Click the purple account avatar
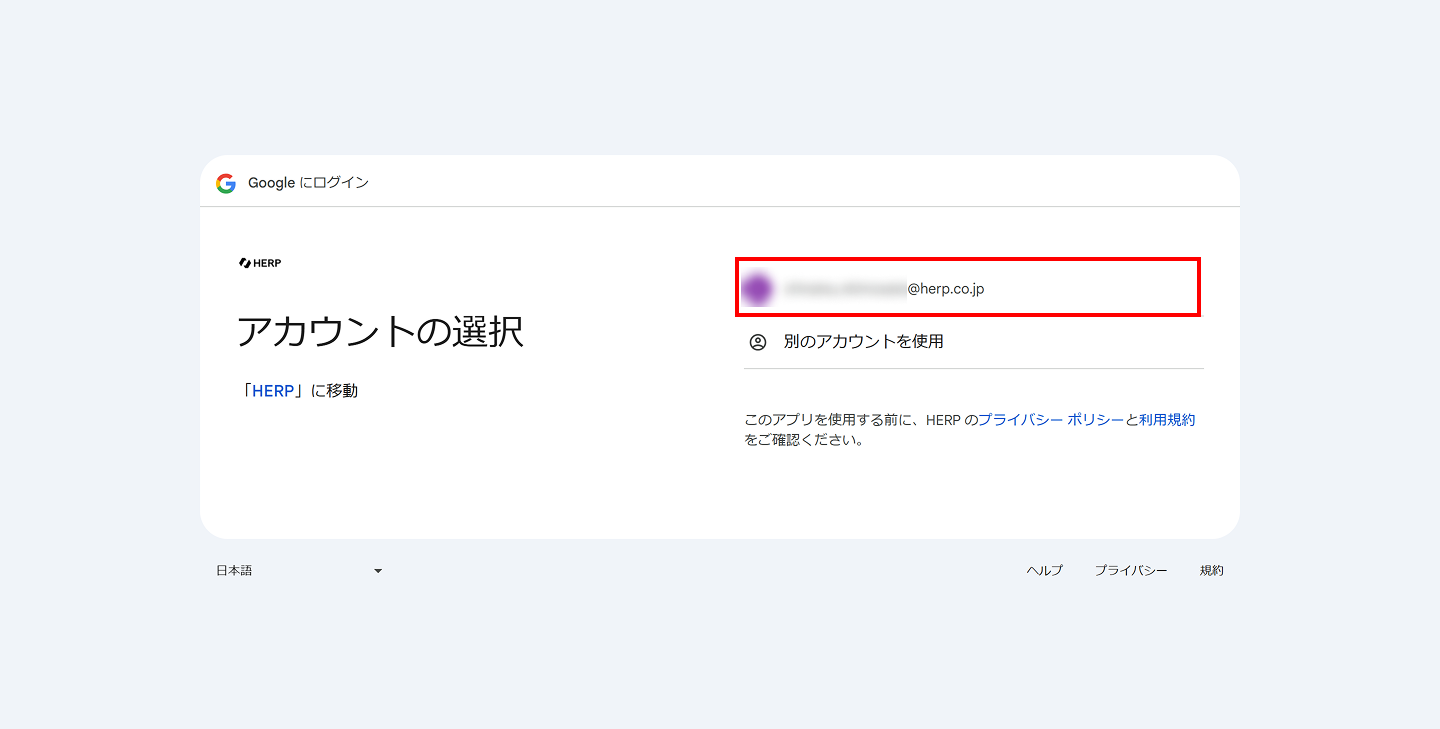This screenshot has width=1440, height=729. pos(758,289)
